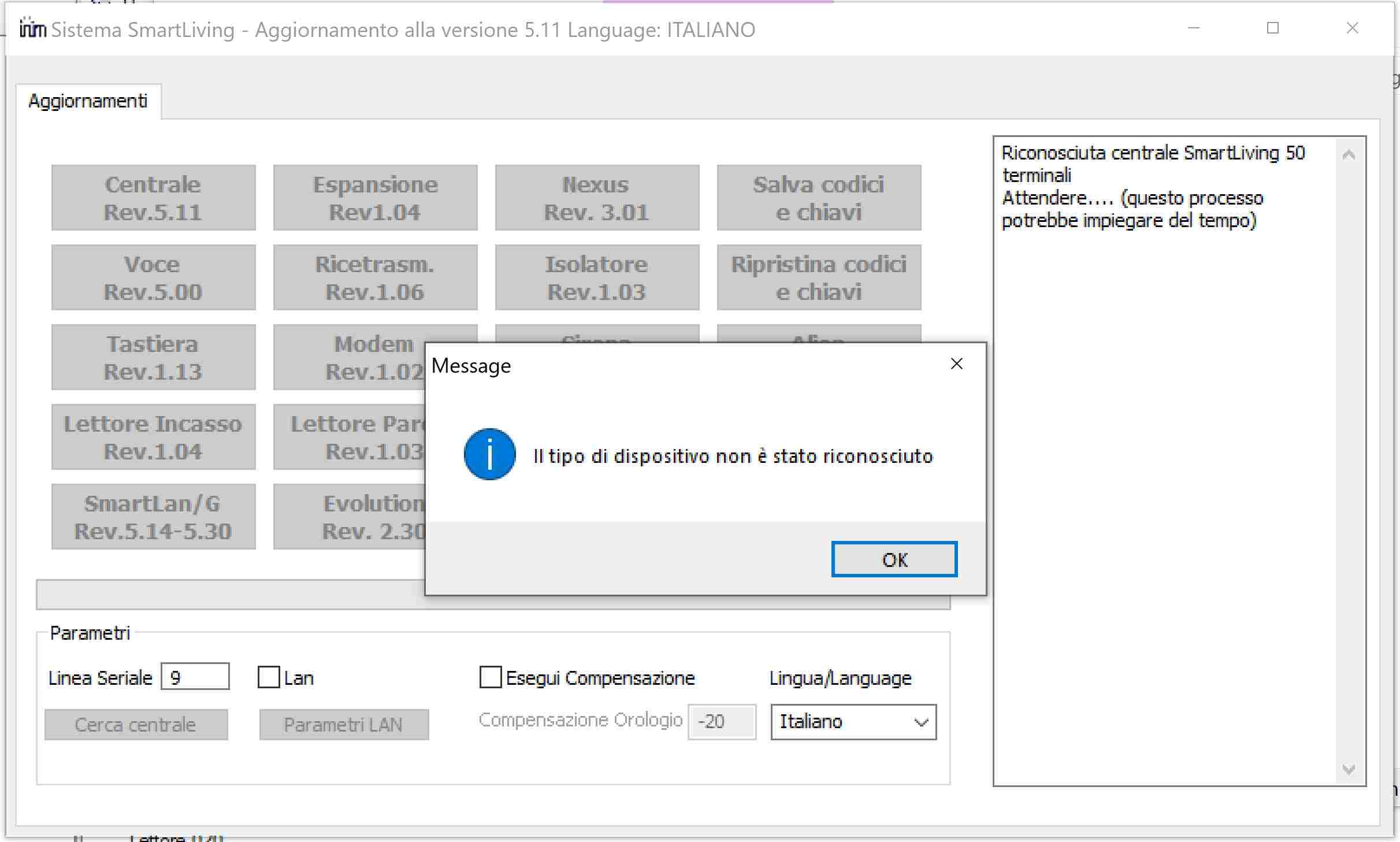The height and width of the screenshot is (842, 1400).
Task: Click the log panel scroll down arrow
Action: point(1349,769)
